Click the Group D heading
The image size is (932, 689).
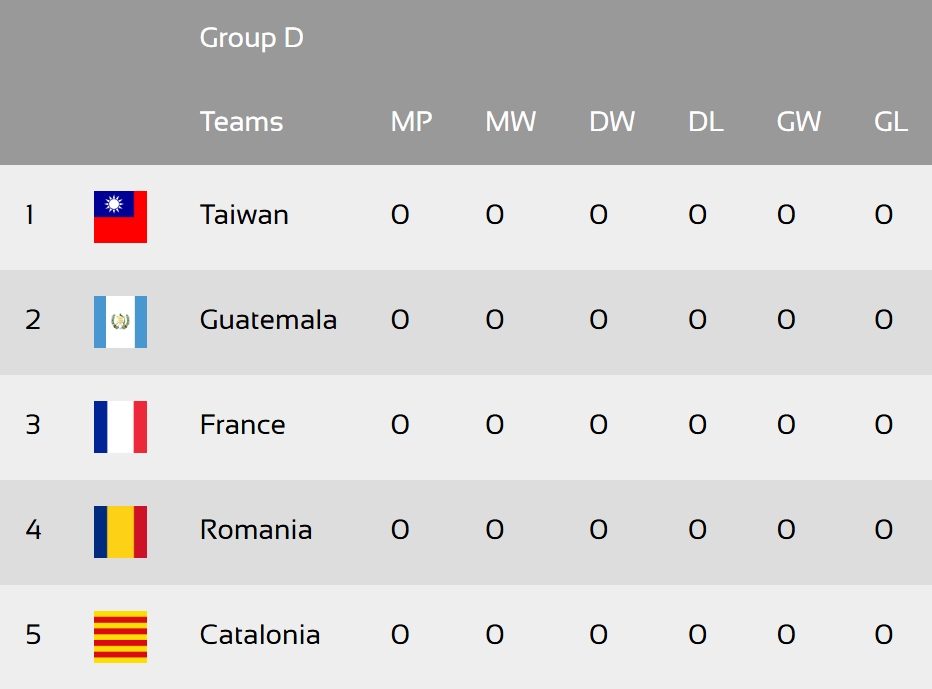tap(251, 38)
